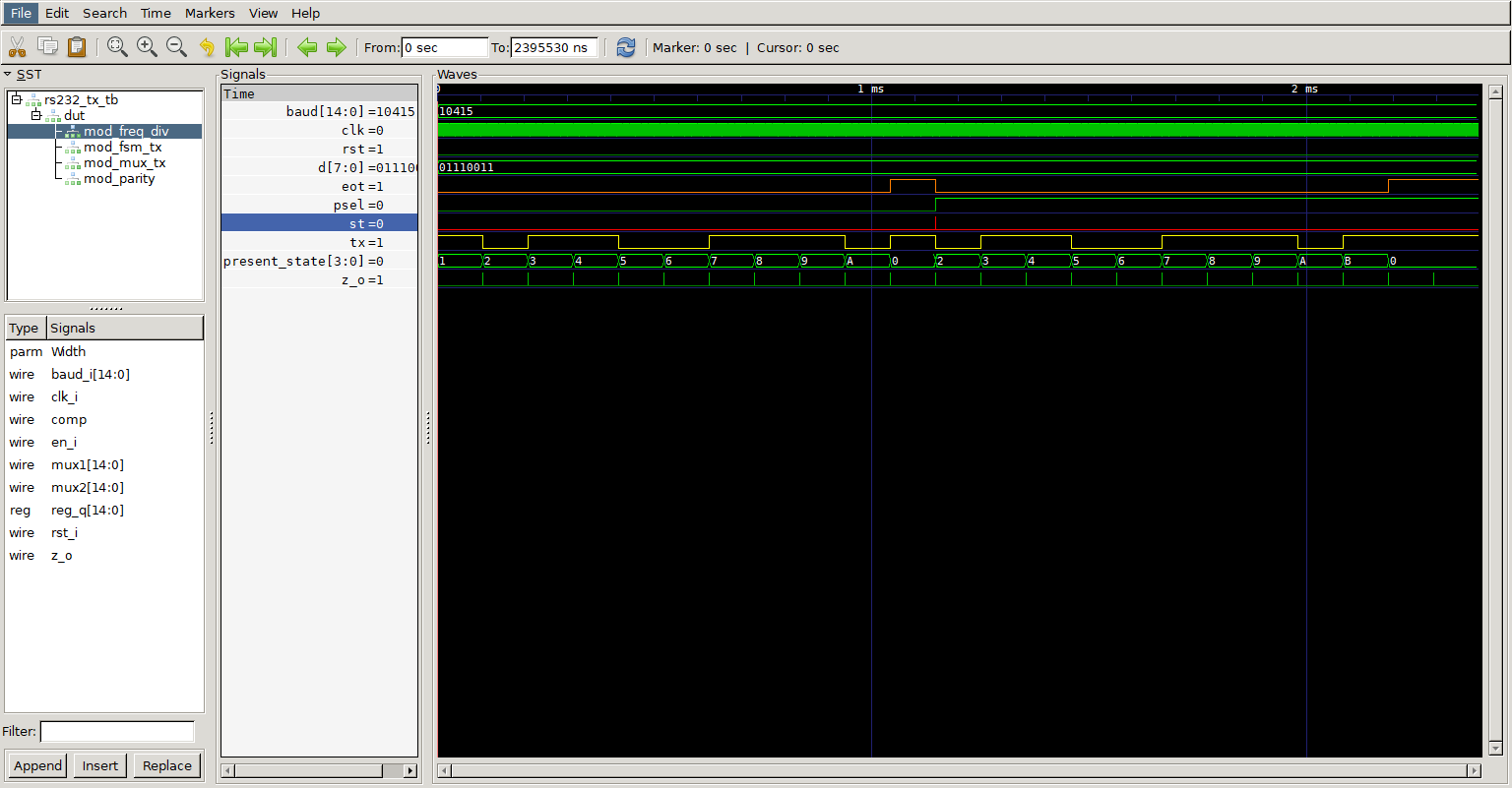1512x788 pixels.
Task: Select the tx signal row
Action: pyautogui.click(x=319, y=242)
